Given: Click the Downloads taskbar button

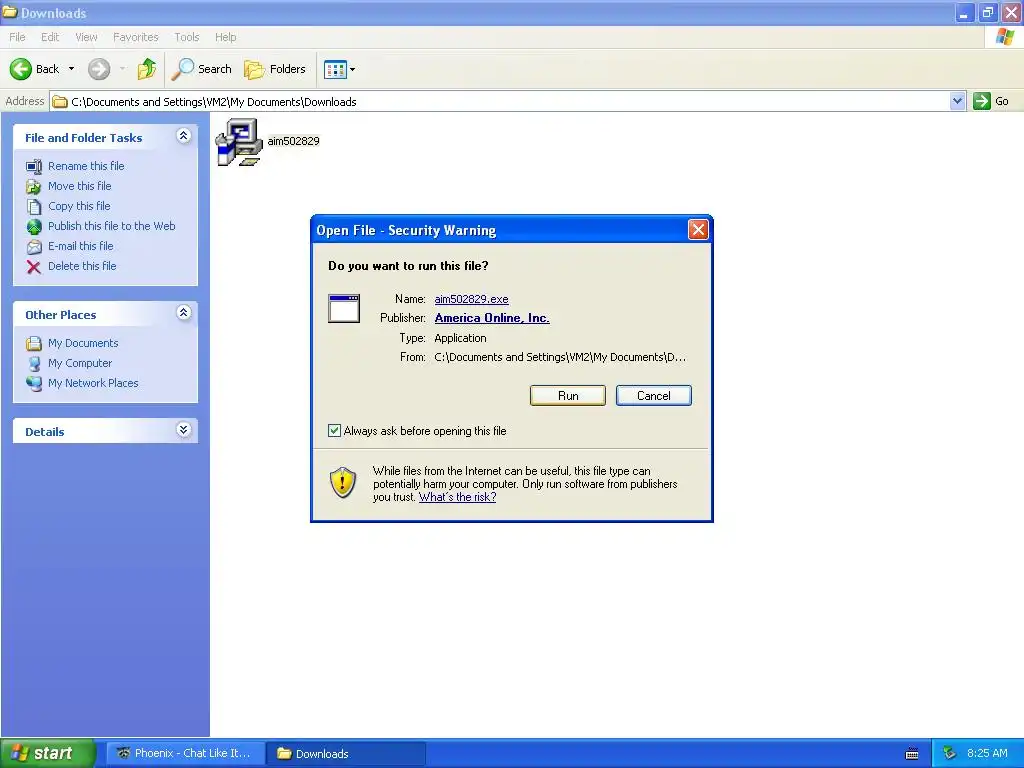Looking at the screenshot, I should click(346, 753).
